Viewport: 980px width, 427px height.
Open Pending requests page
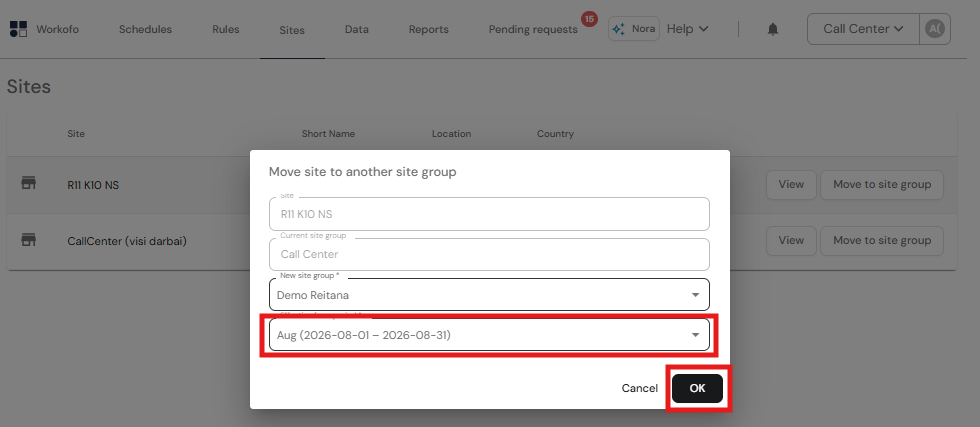(x=533, y=29)
